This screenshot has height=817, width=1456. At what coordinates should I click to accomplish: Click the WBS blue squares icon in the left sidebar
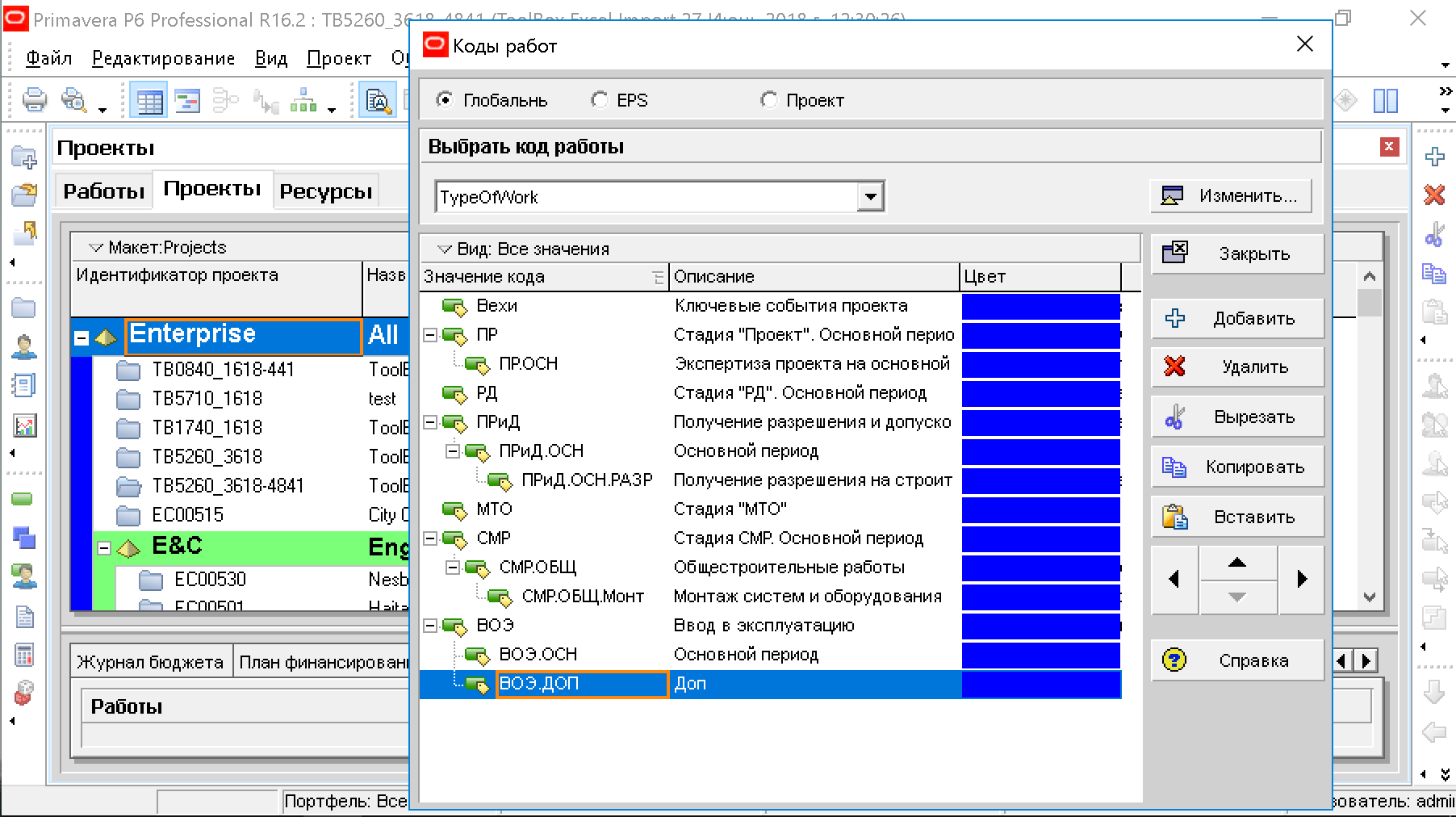(x=24, y=537)
